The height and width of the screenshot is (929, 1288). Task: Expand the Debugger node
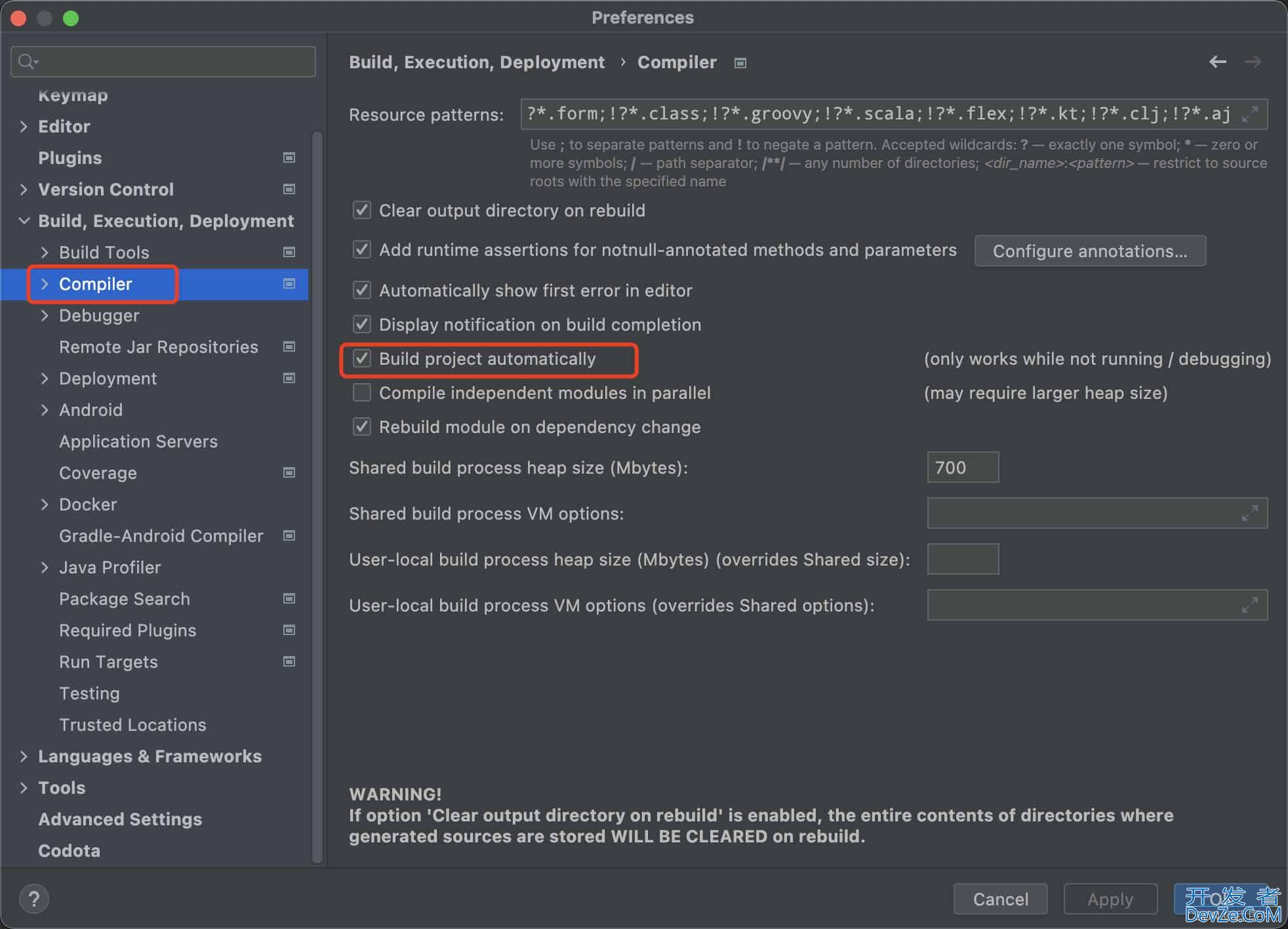coord(45,315)
